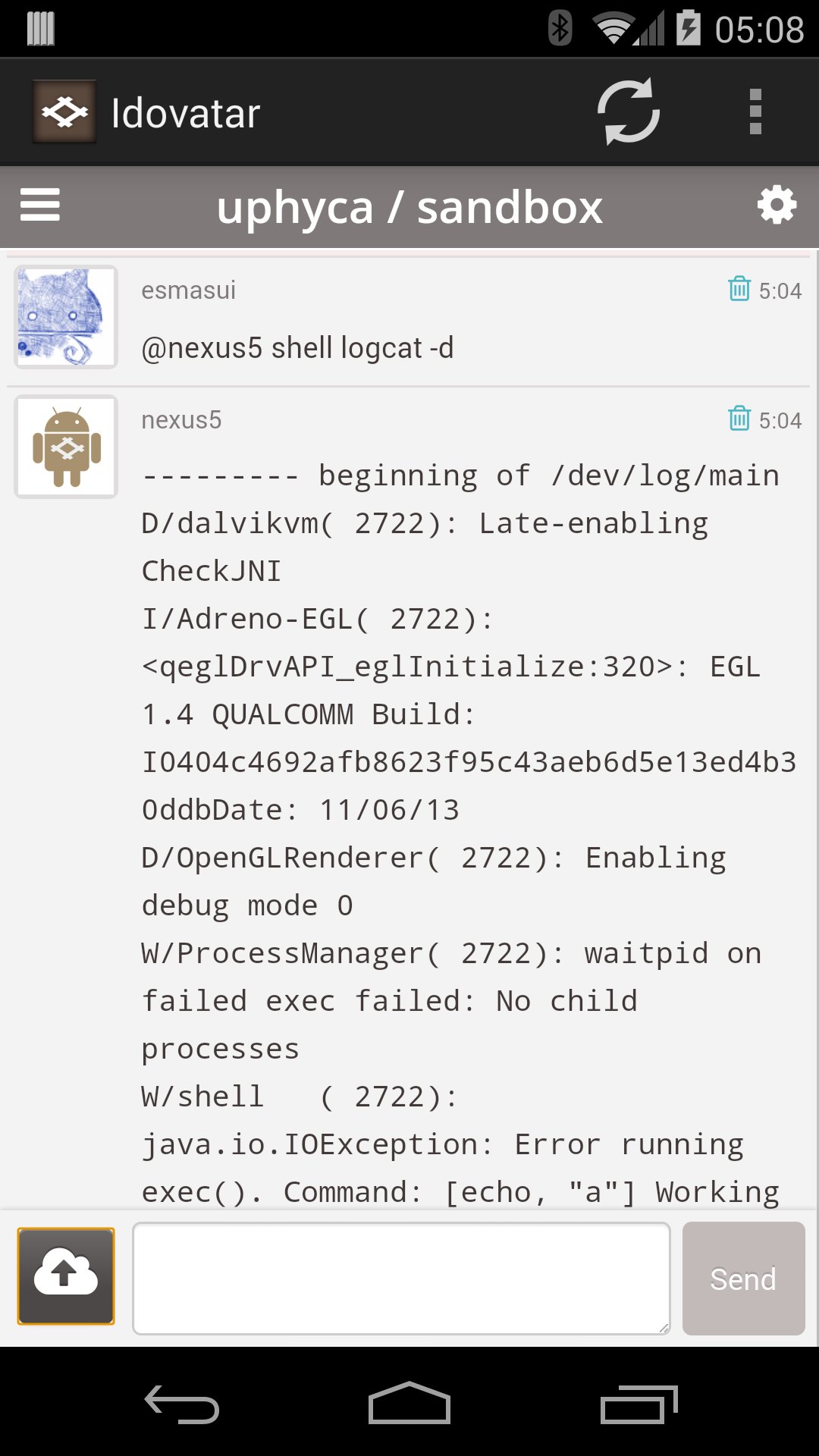Open room settings gear icon
819x1456 pixels.
coord(777,206)
